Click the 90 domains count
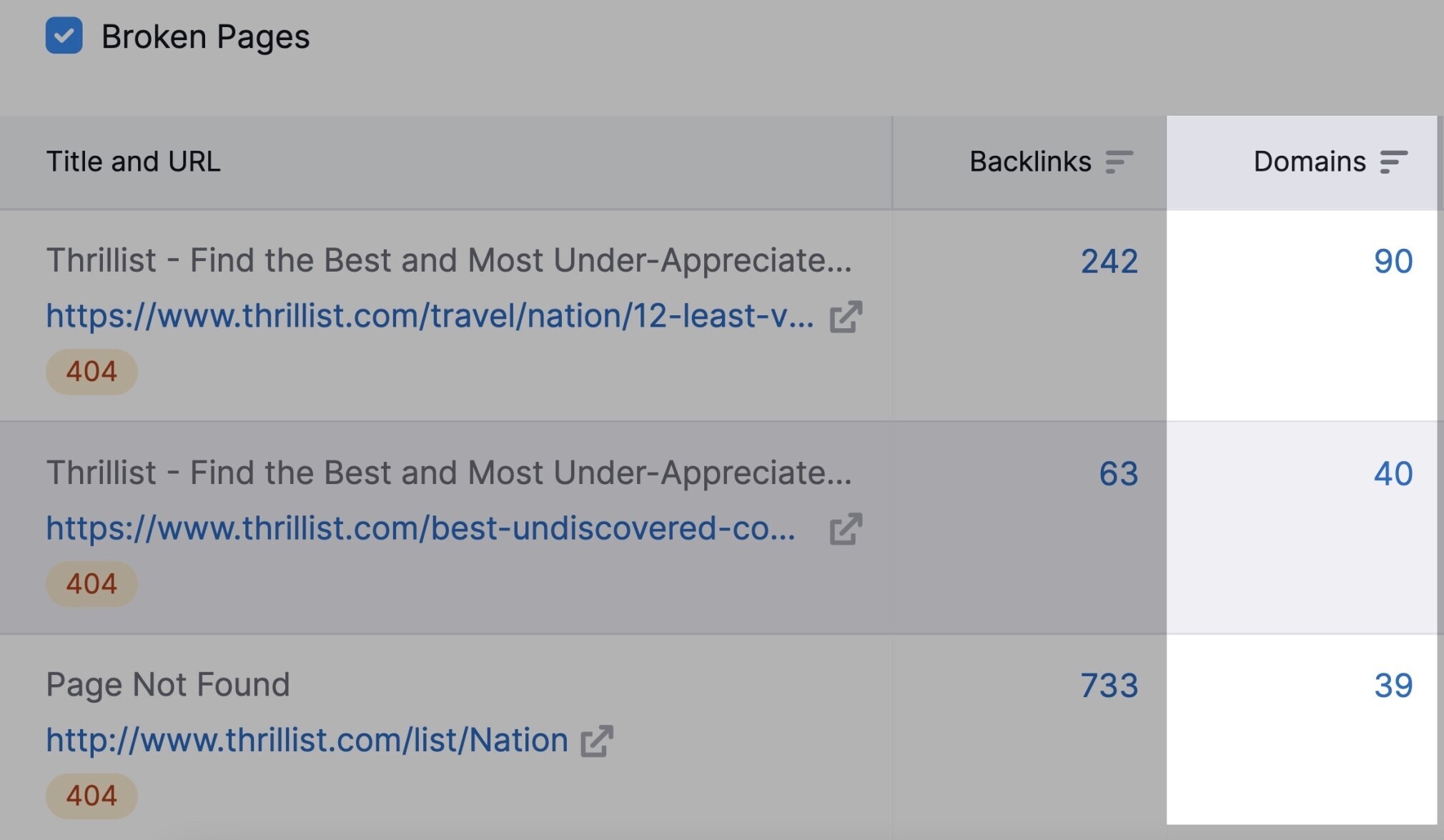The height and width of the screenshot is (840, 1444). [1393, 262]
